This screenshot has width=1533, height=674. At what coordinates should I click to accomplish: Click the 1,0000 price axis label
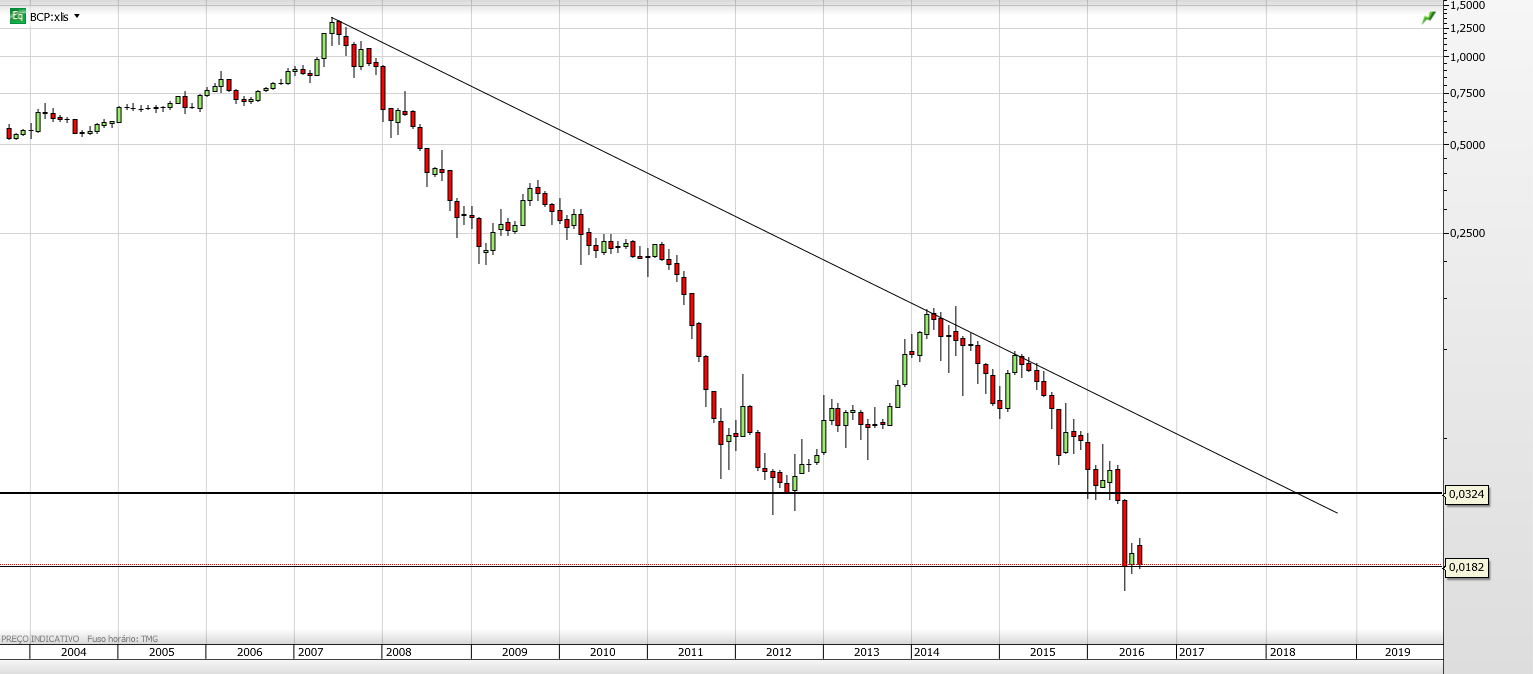tap(1467, 57)
